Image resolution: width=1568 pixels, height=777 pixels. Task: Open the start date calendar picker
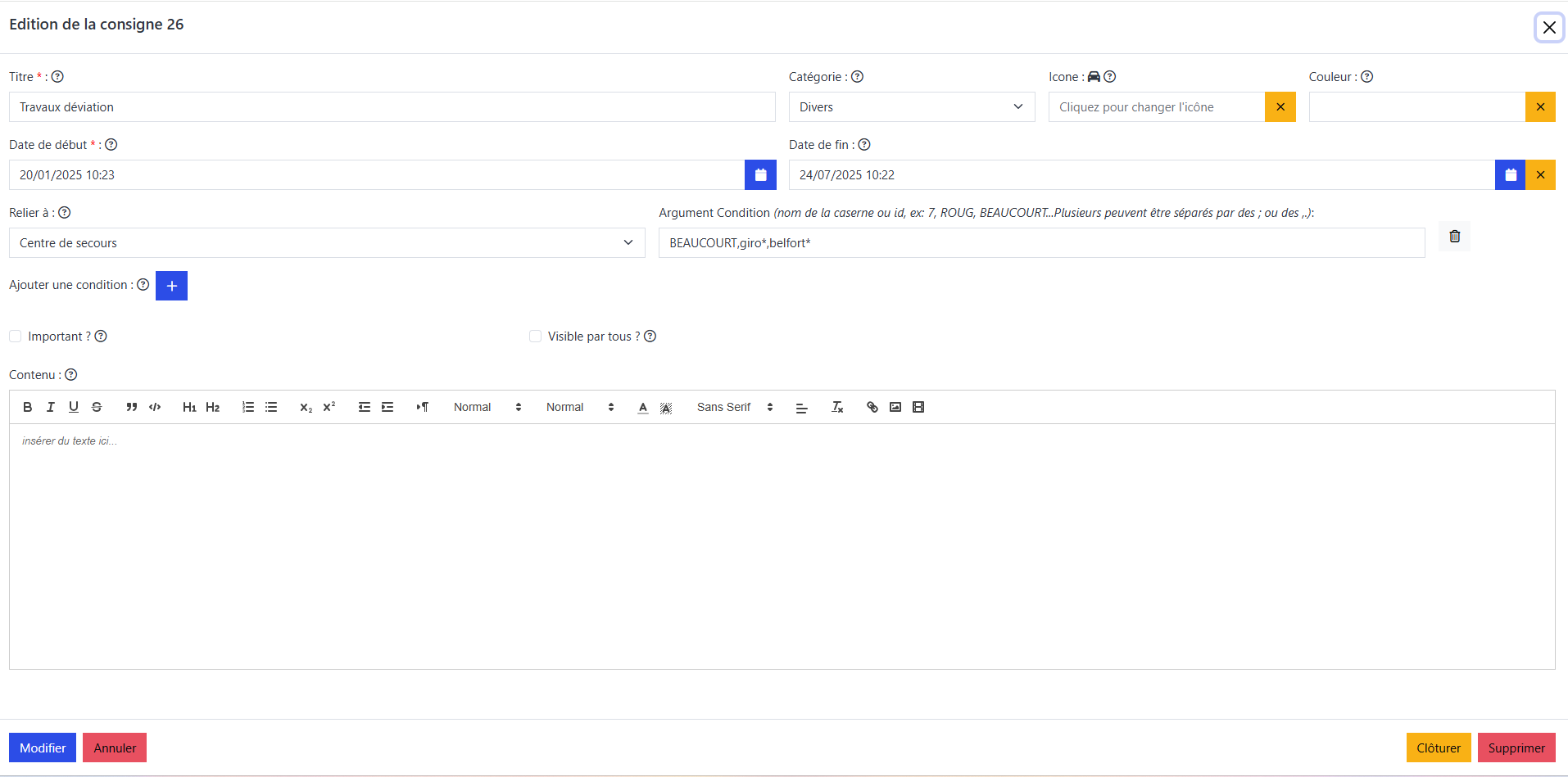(759, 175)
